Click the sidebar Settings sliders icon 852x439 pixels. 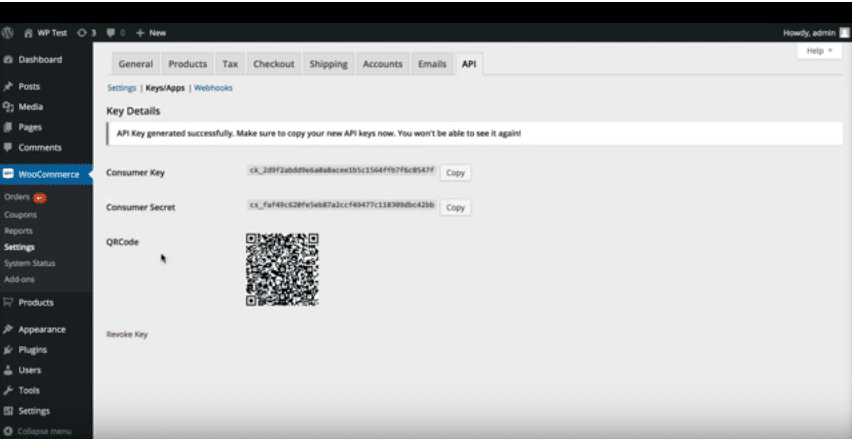[x=8, y=411]
